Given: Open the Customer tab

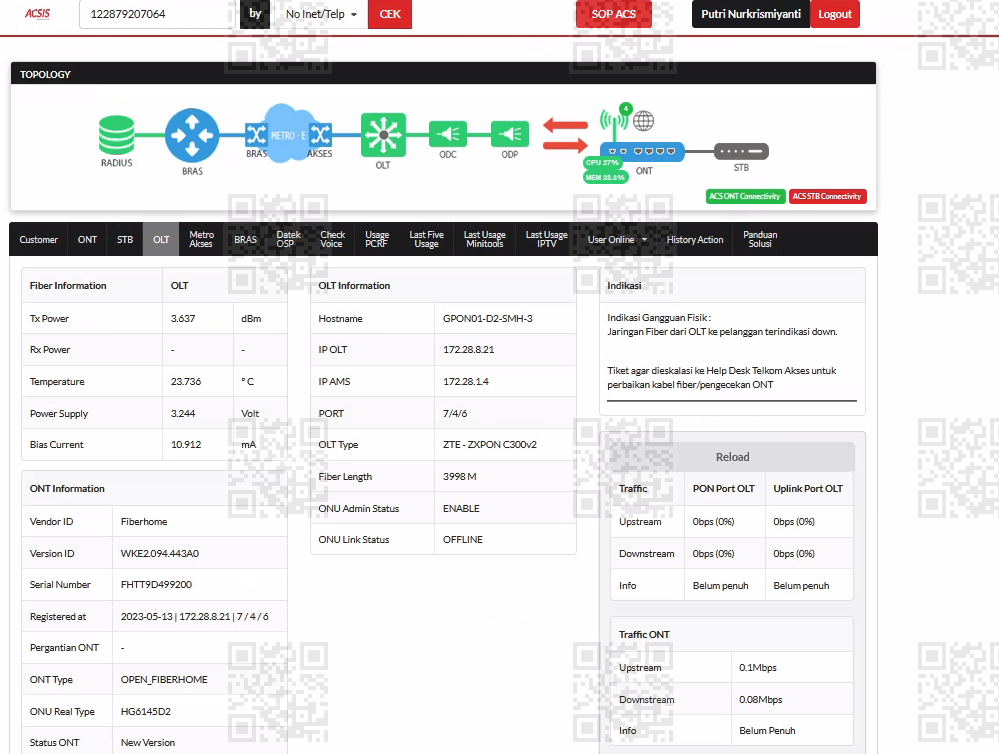Looking at the screenshot, I should [38, 240].
